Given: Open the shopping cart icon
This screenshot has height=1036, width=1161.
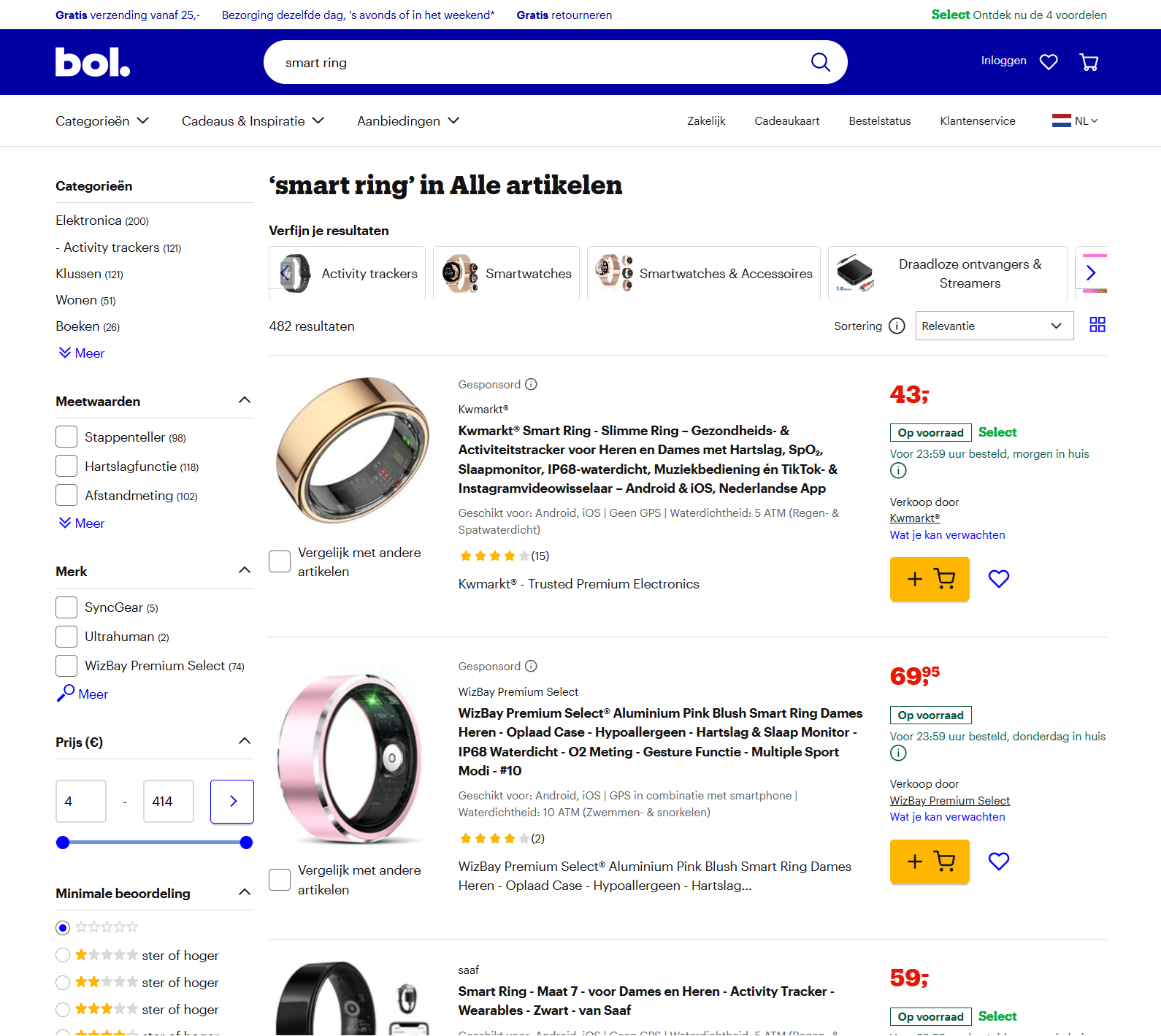Looking at the screenshot, I should coord(1089,62).
